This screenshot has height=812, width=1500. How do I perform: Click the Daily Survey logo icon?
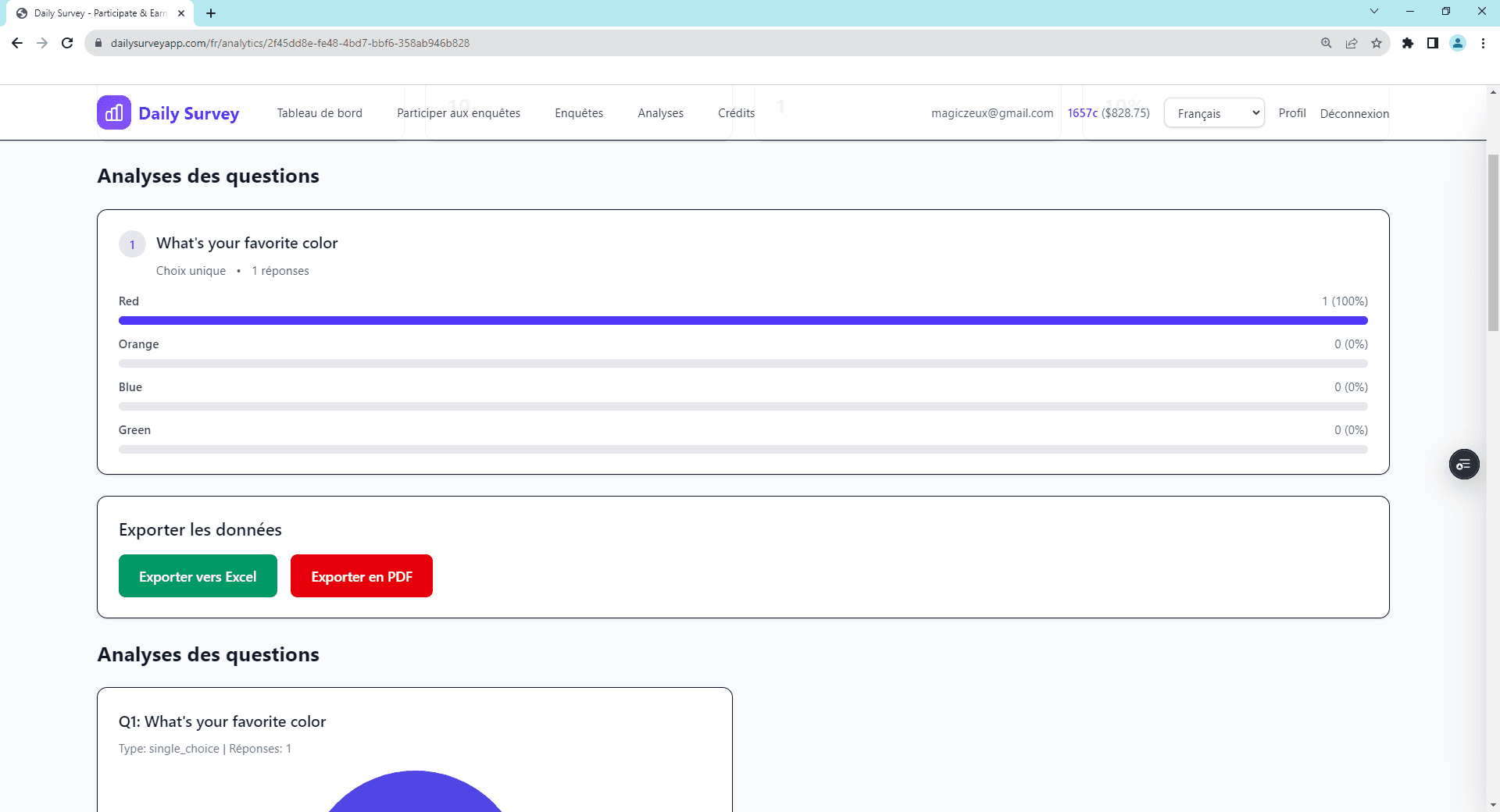click(x=113, y=112)
